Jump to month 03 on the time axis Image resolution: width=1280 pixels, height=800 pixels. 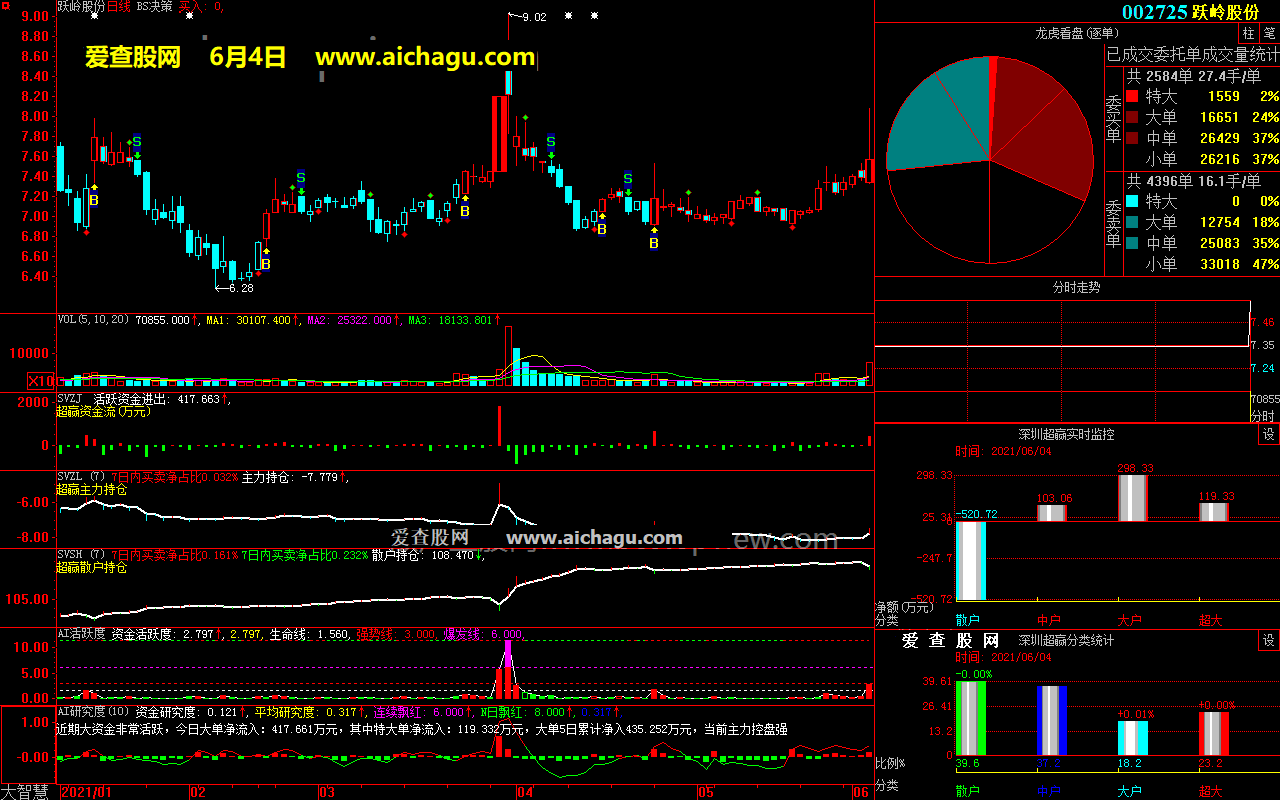[x=326, y=792]
